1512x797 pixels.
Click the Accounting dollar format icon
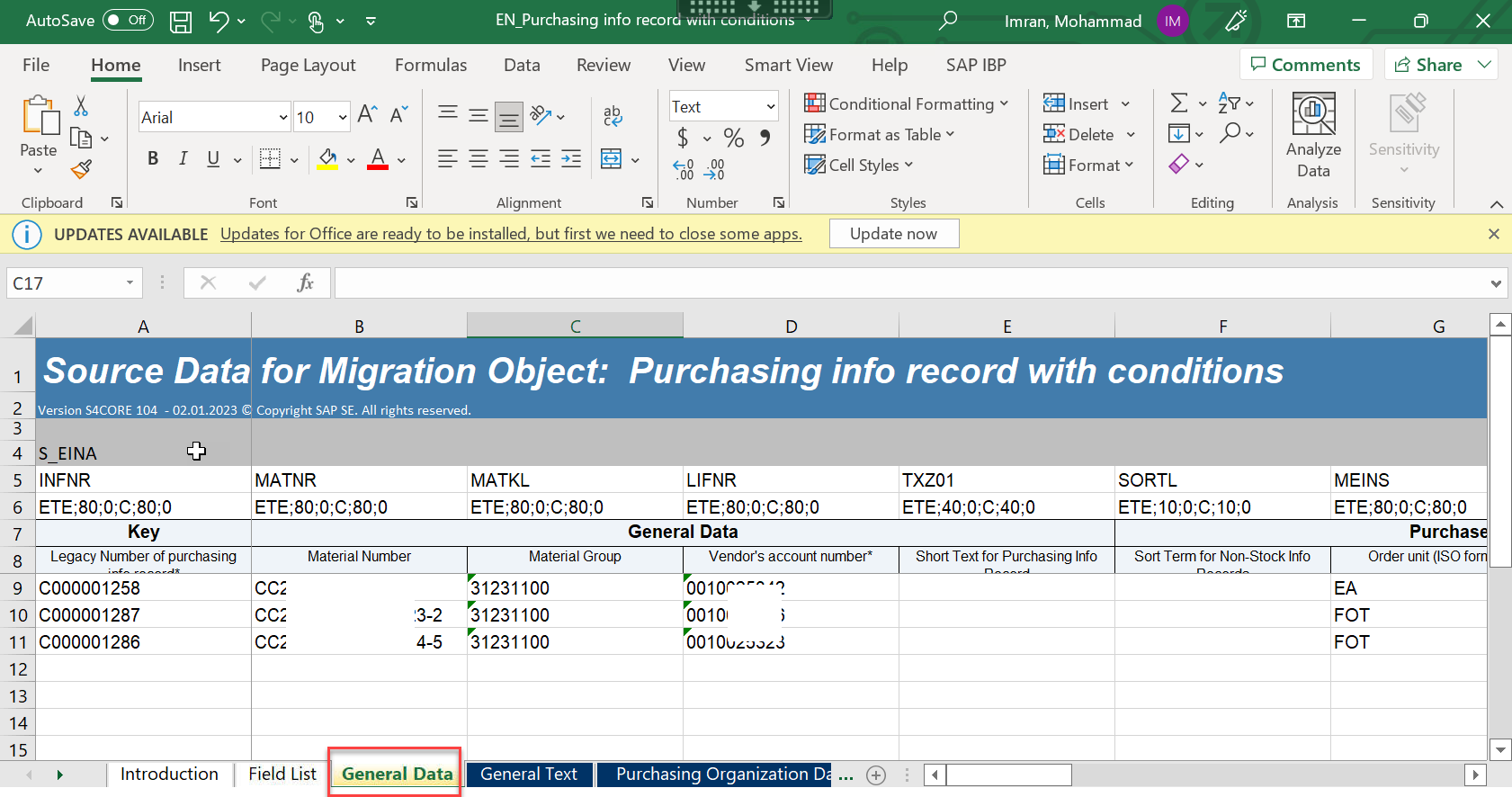683,138
